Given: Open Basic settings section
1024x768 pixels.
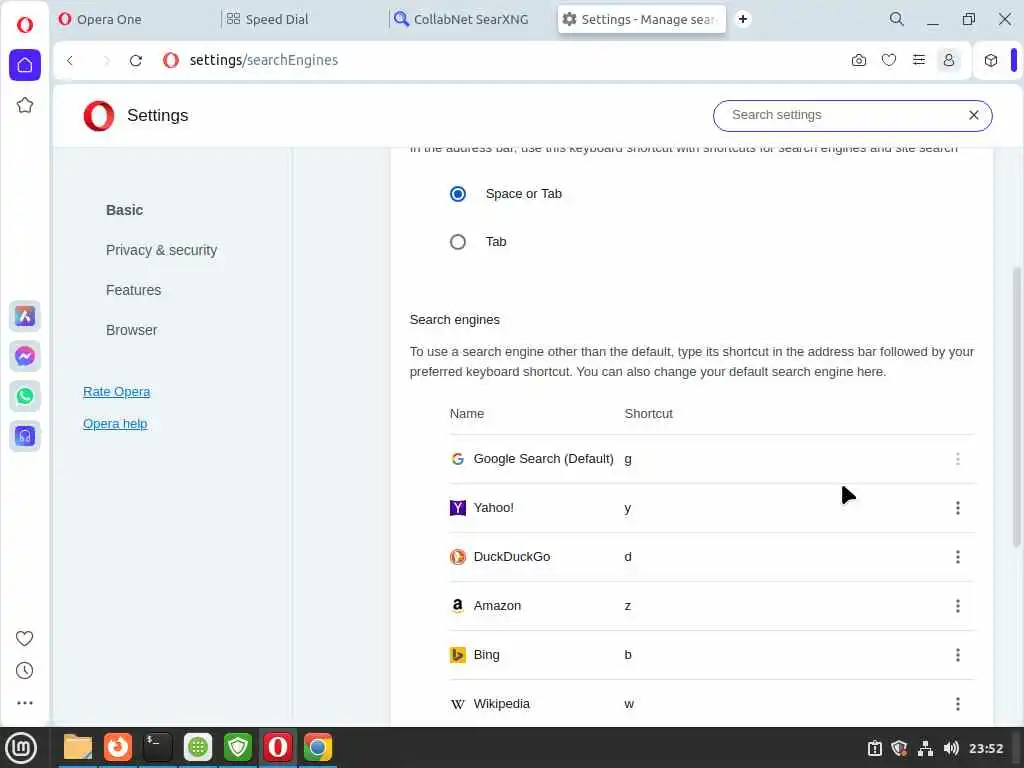Looking at the screenshot, I should click(124, 210).
